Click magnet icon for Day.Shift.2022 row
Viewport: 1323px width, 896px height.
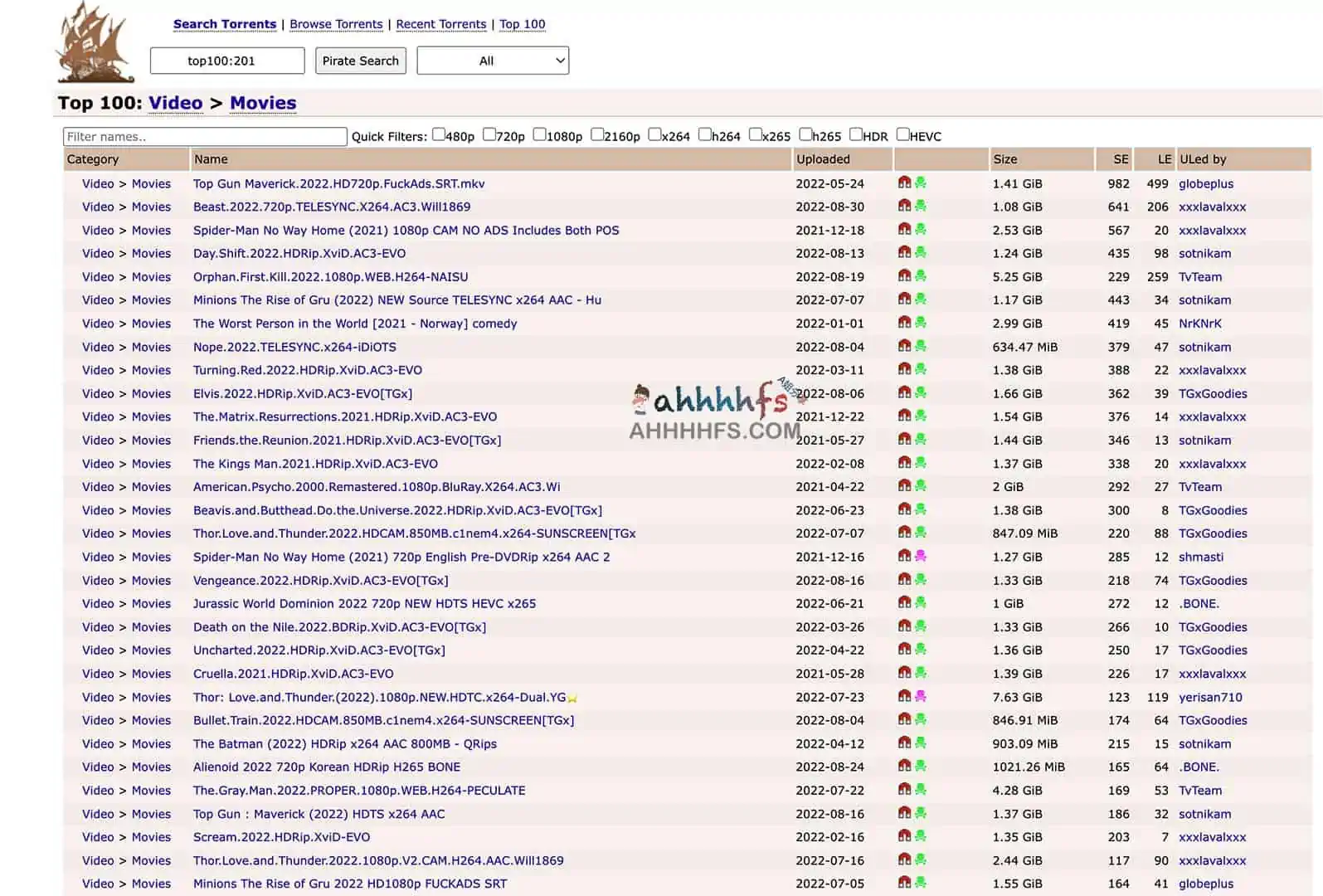point(904,252)
